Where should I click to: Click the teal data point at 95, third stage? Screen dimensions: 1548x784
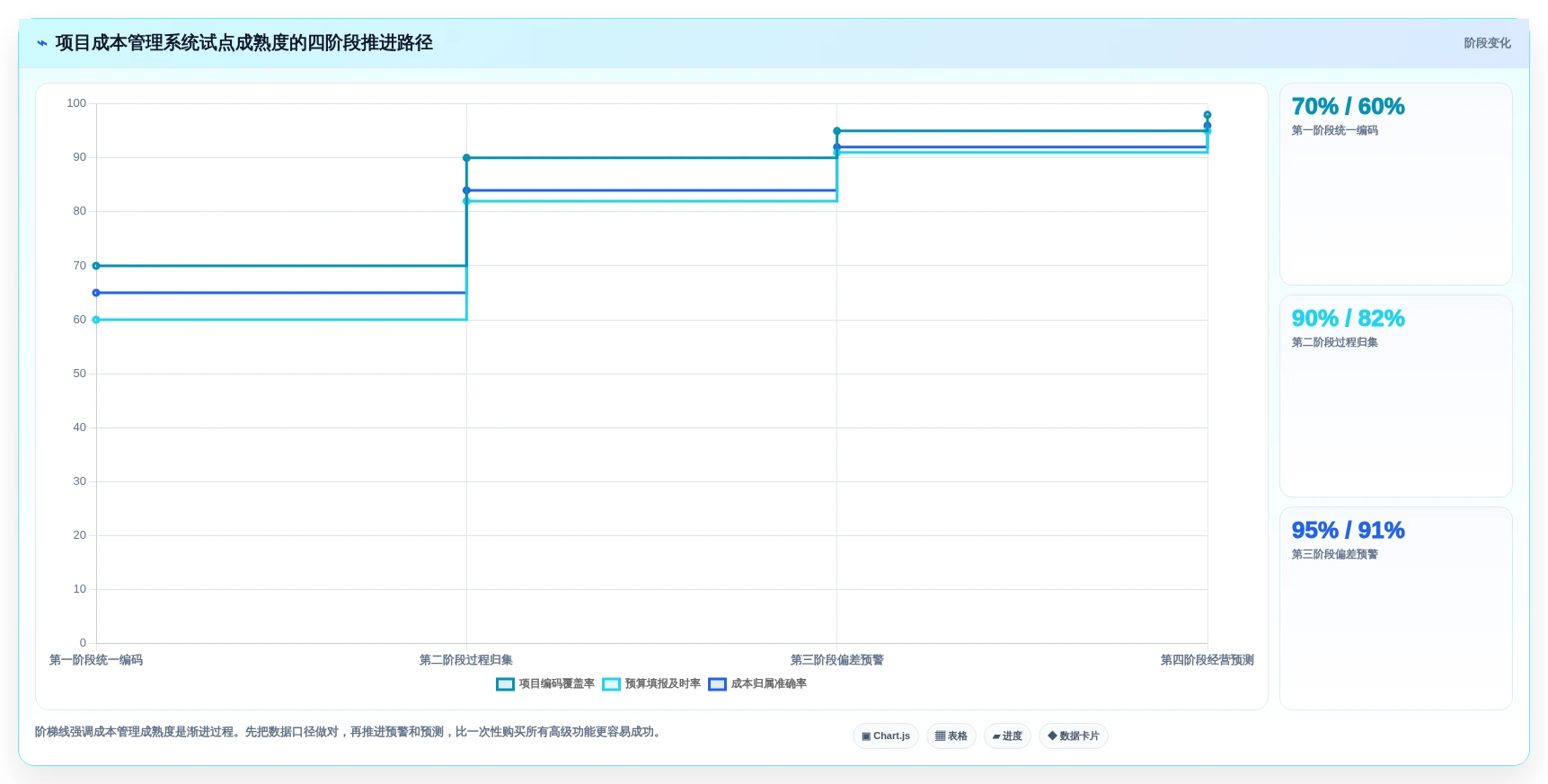[836, 131]
